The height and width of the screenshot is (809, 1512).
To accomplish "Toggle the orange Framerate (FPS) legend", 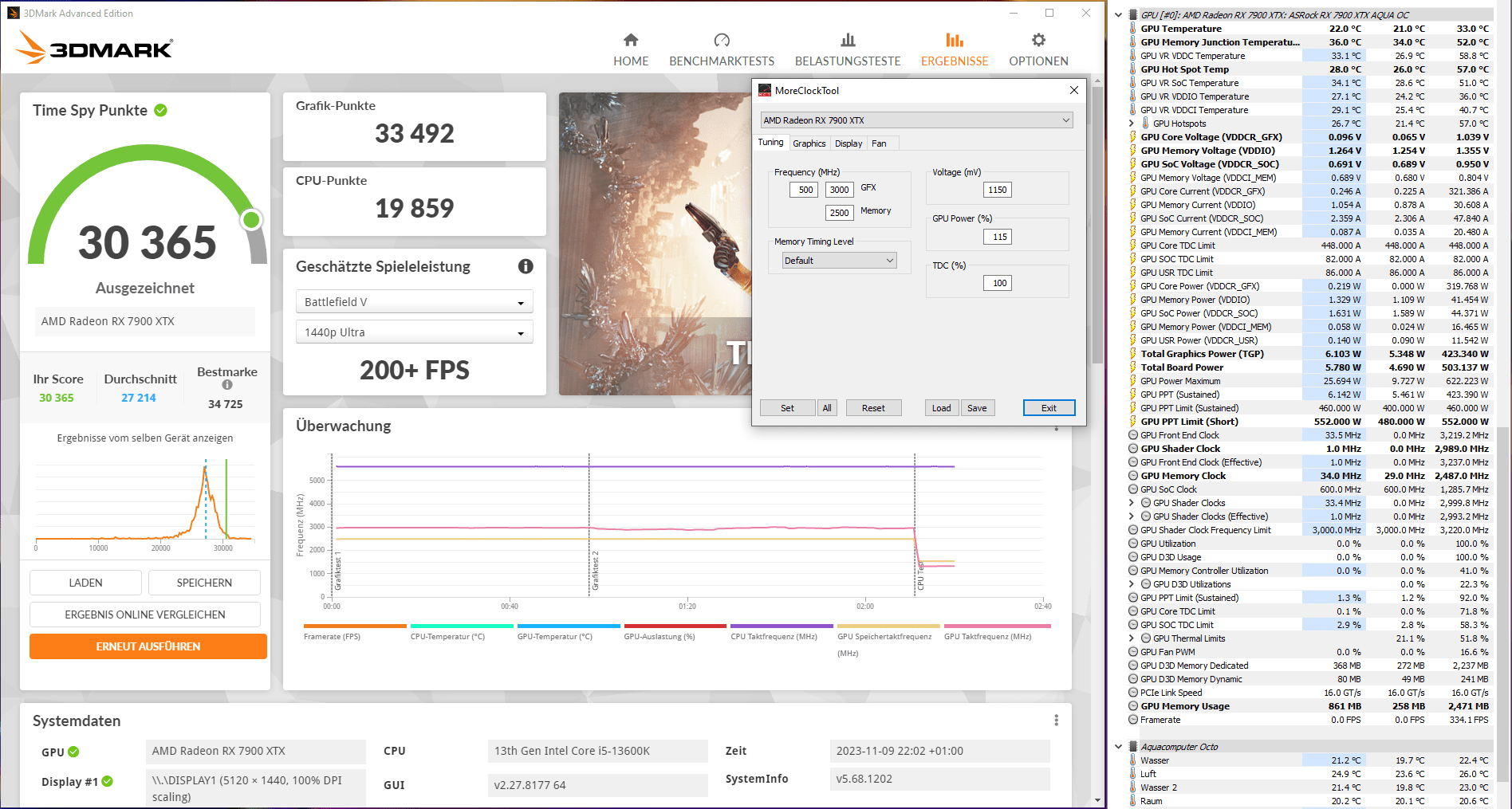I will pos(355,632).
